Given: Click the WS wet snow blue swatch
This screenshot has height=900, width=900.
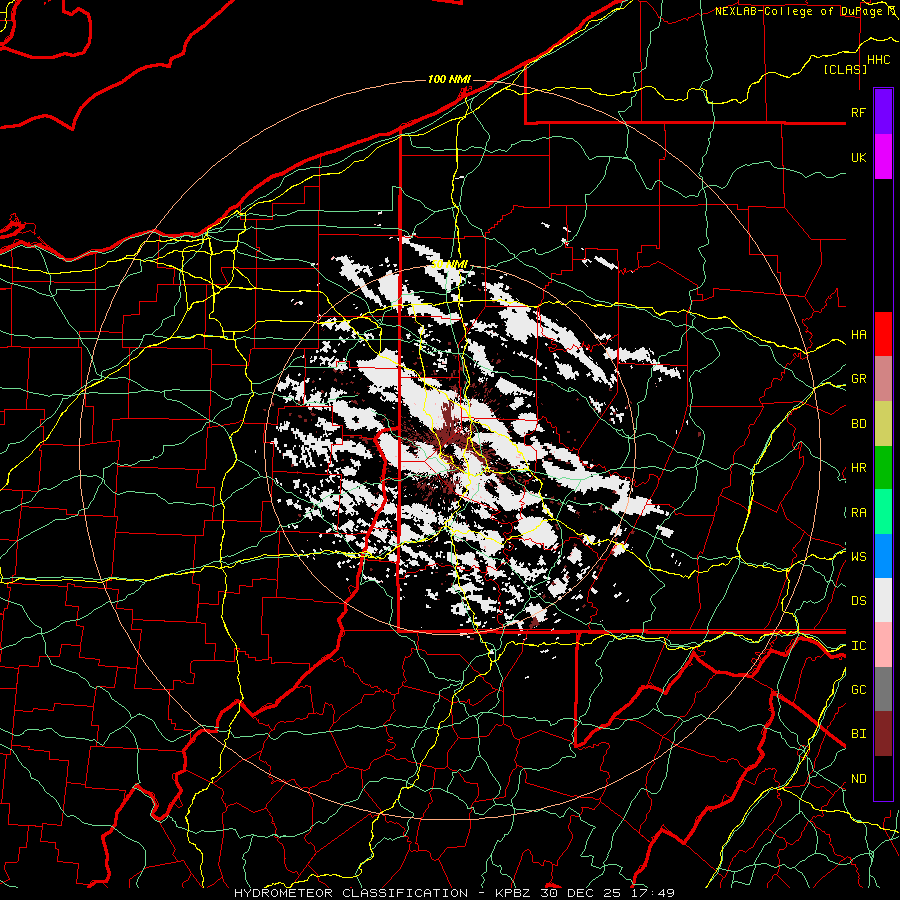Looking at the screenshot, I should [x=883, y=556].
